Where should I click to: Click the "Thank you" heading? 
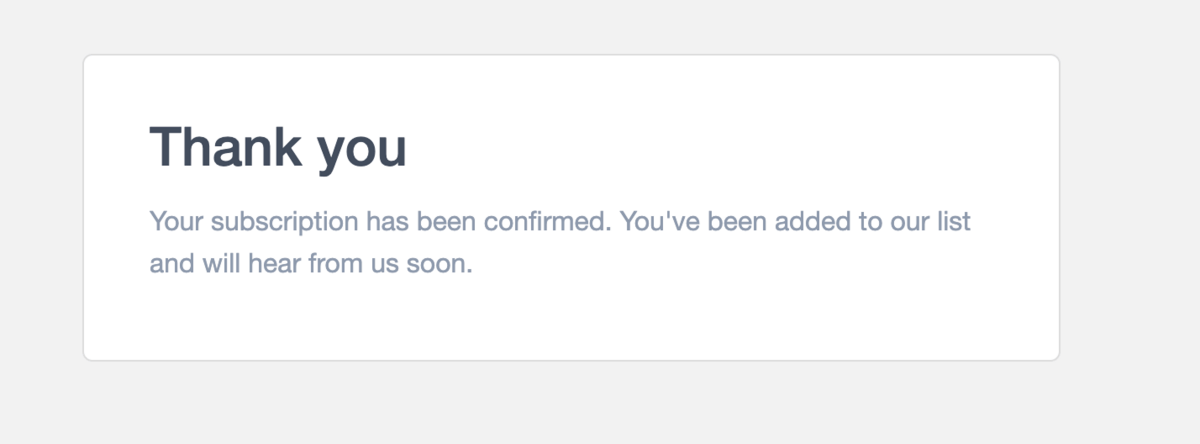278,148
